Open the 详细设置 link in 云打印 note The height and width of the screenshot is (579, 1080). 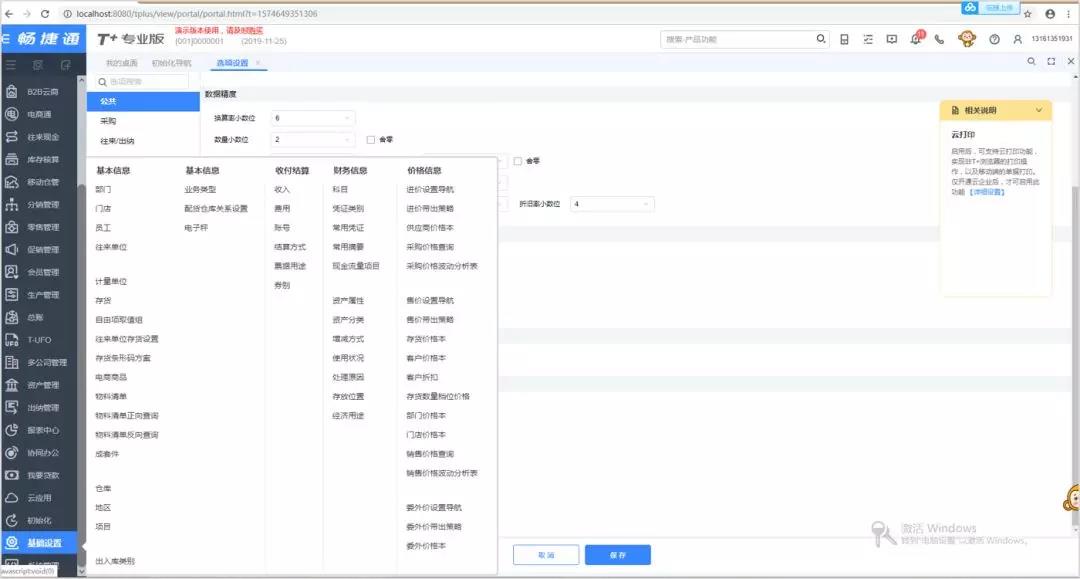pyautogui.click(x=987, y=192)
